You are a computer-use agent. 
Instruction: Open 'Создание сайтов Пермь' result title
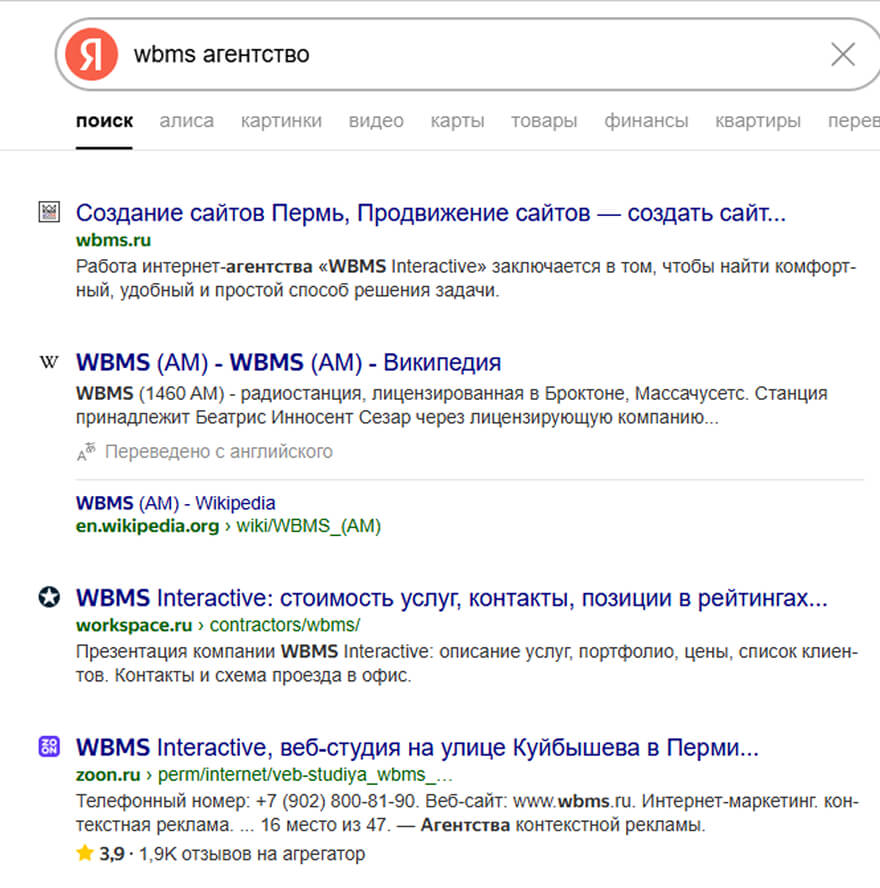click(431, 213)
